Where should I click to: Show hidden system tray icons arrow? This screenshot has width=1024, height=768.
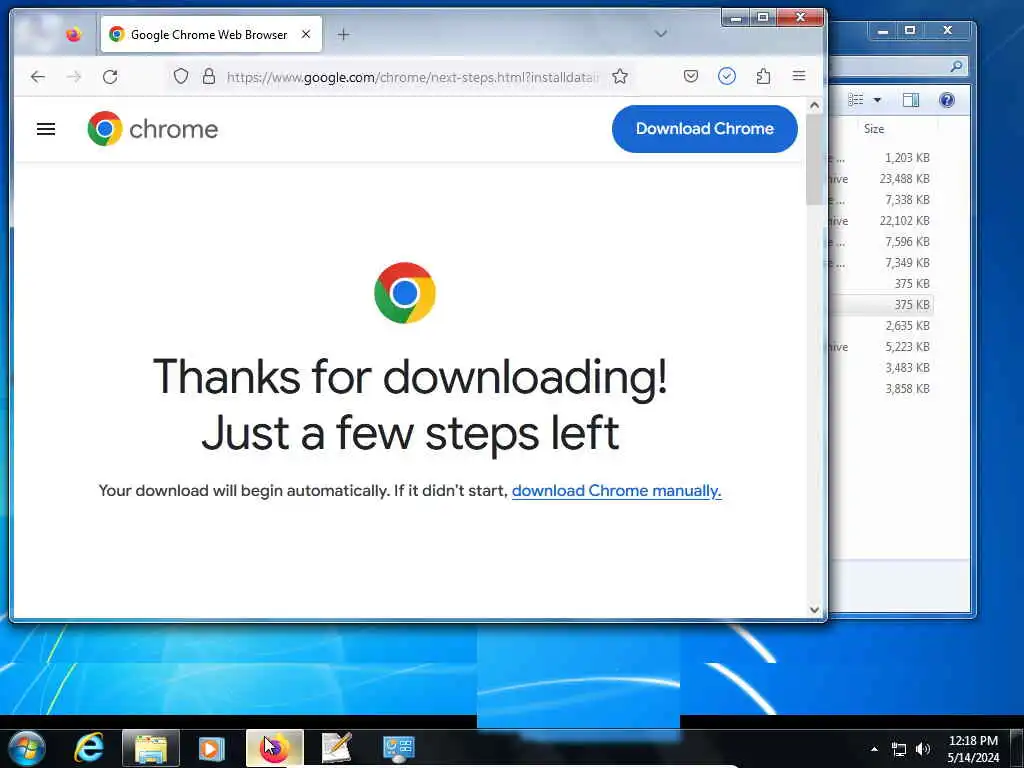874,749
